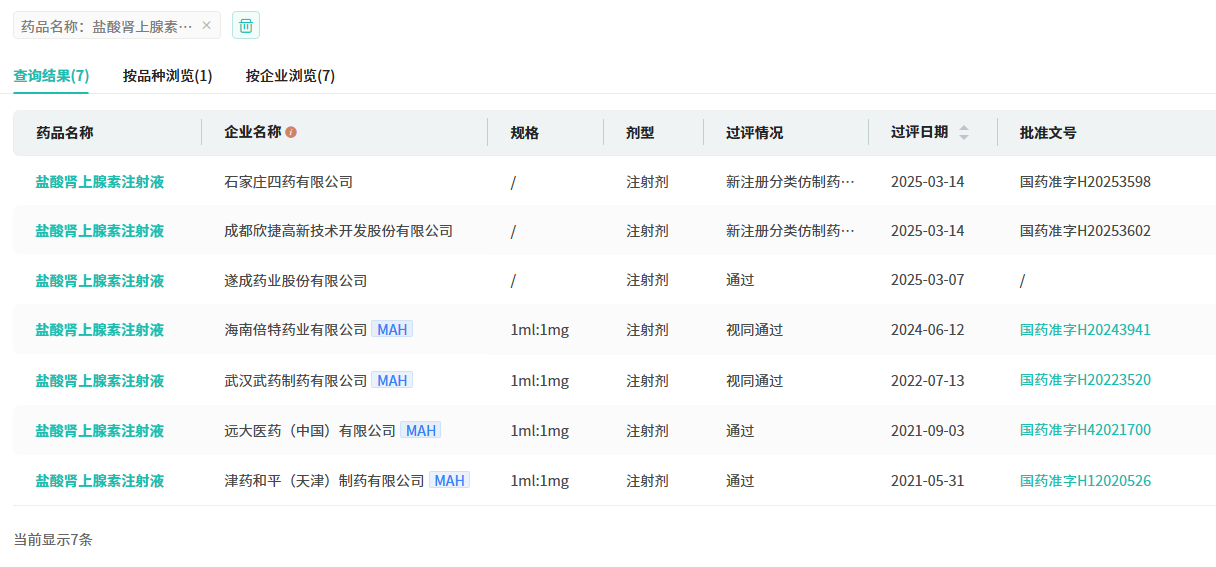Remove the 药品名称 filter tag
1216x567 pixels.
click(206, 26)
